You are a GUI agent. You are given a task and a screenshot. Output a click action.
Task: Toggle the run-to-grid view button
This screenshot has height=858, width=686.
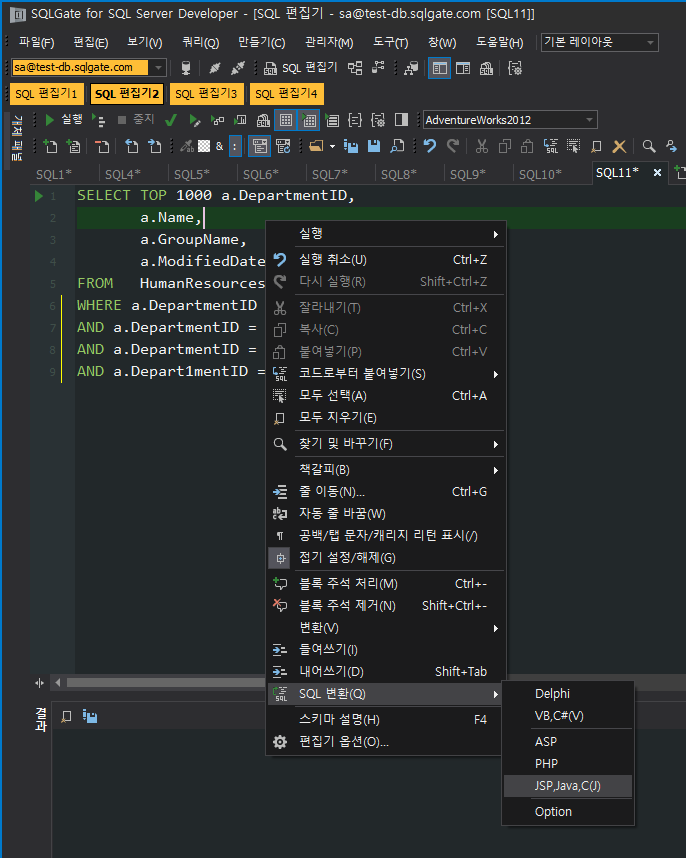point(309,120)
